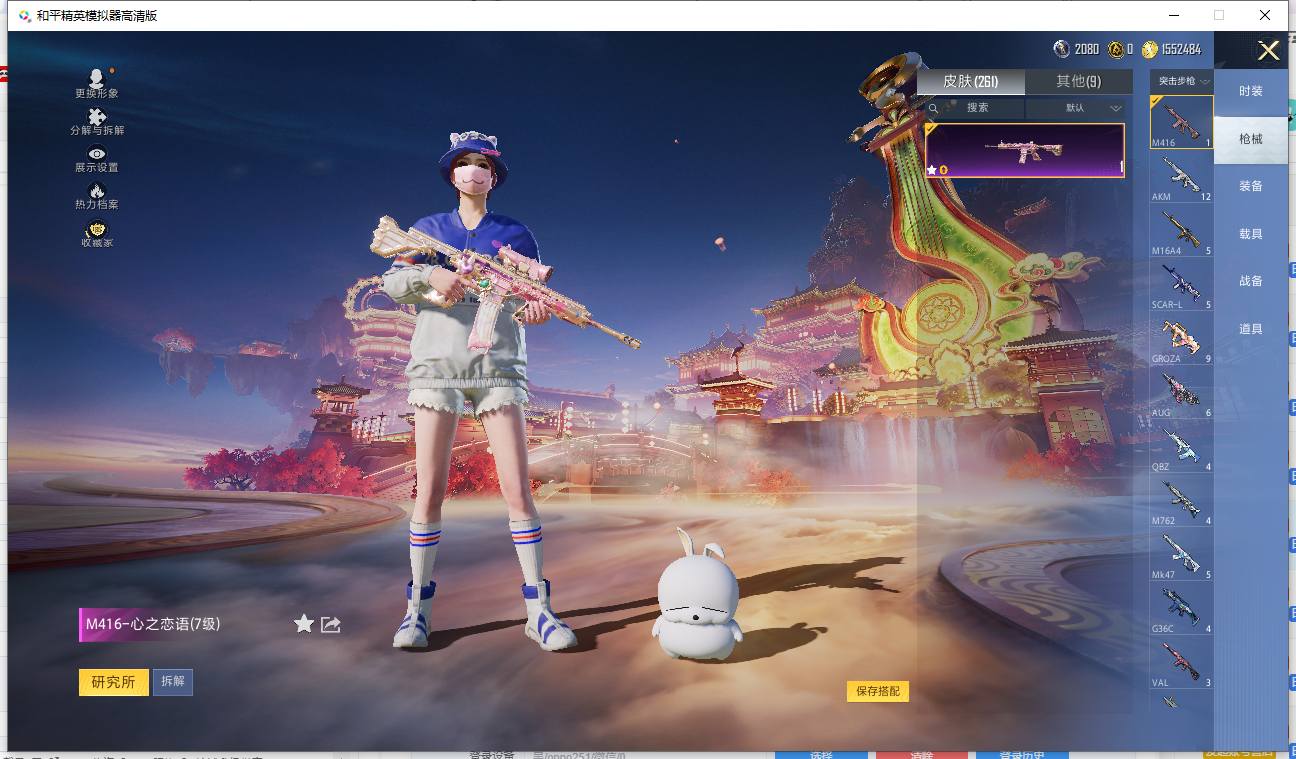Select the VAL weapon in the rifle list
Viewport: 1296px width, 759px height.
point(1181,663)
